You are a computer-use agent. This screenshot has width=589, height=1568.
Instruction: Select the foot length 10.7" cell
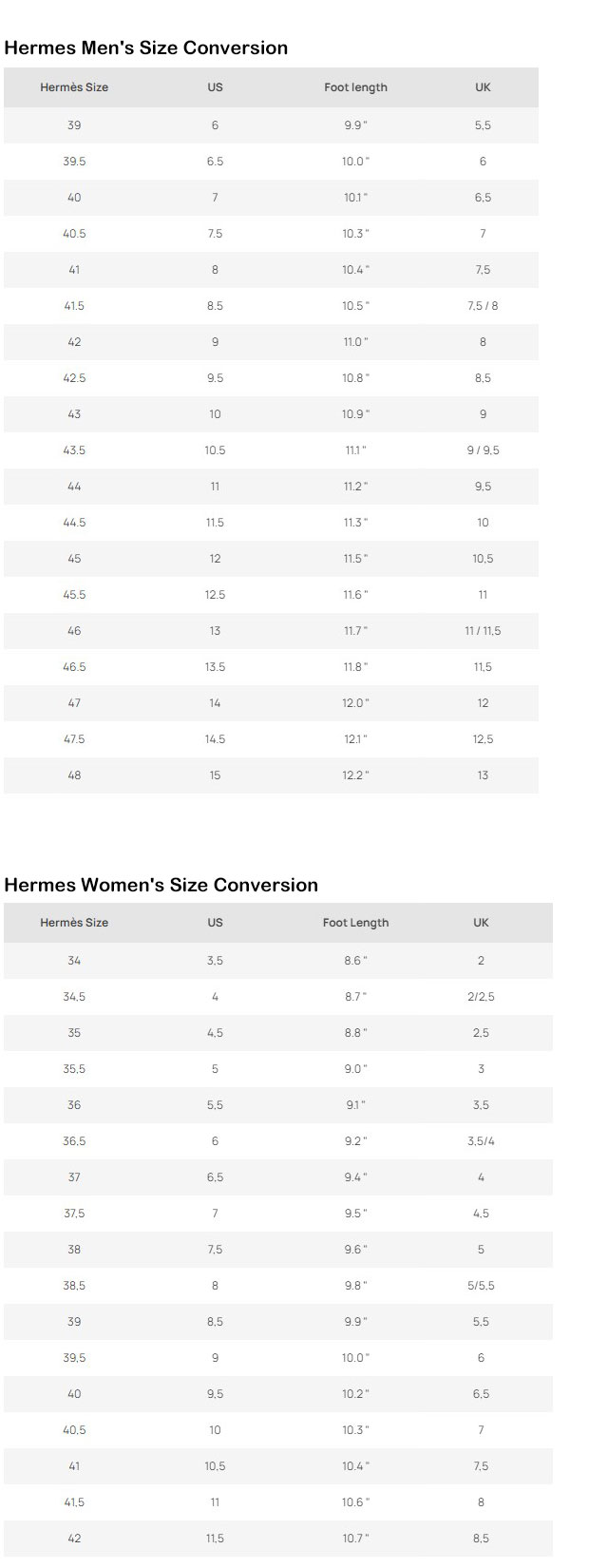click(355, 1539)
